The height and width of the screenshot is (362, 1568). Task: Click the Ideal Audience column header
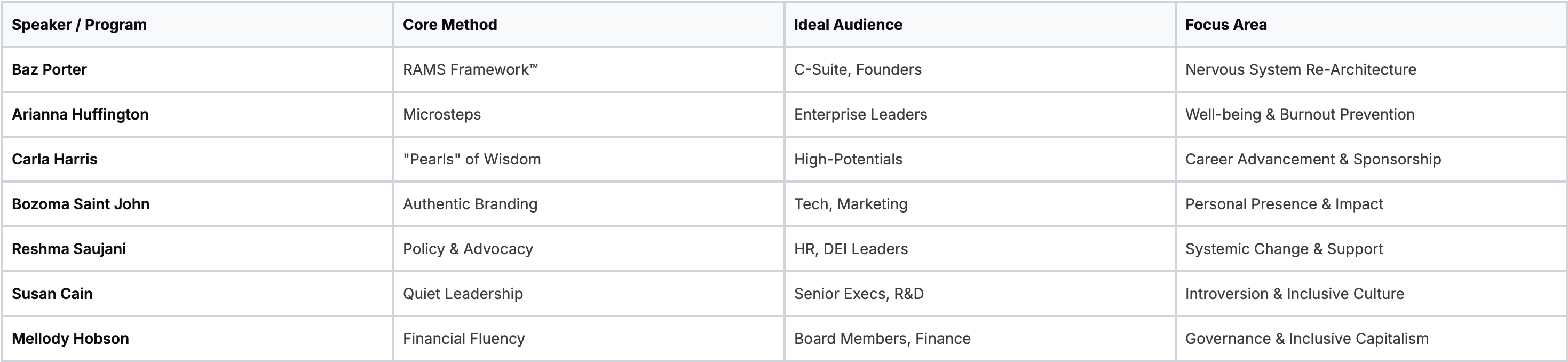[848, 25]
